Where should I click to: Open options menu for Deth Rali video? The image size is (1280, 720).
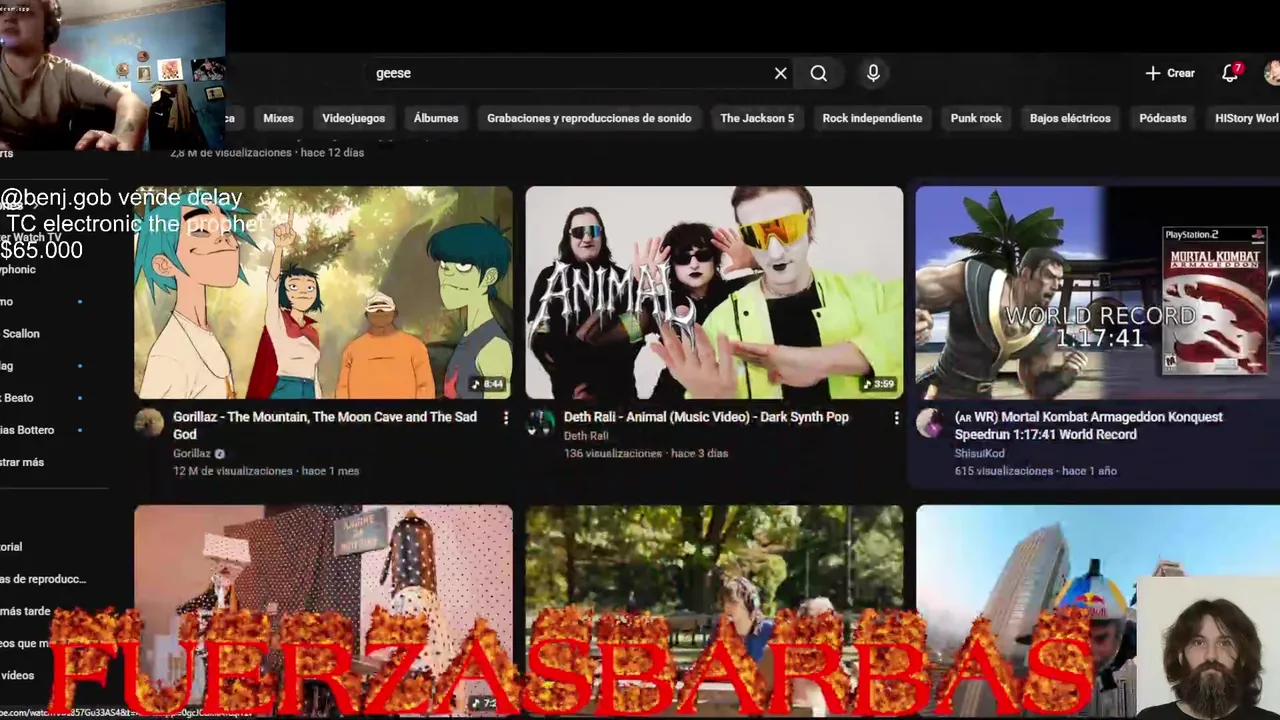tap(896, 418)
